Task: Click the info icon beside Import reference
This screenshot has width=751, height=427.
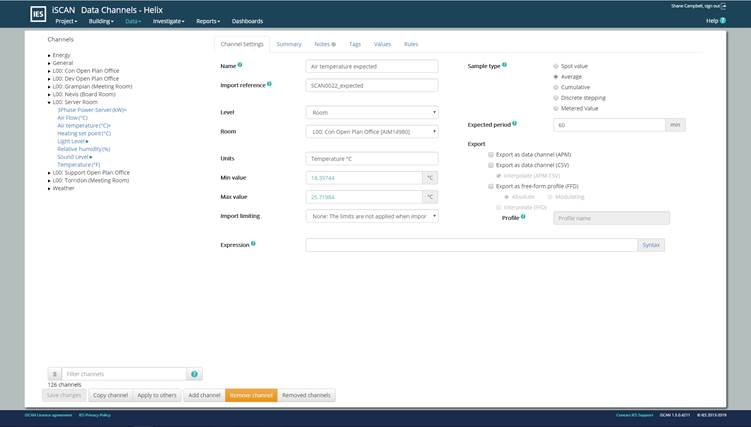Action: click(x=269, y=84)
